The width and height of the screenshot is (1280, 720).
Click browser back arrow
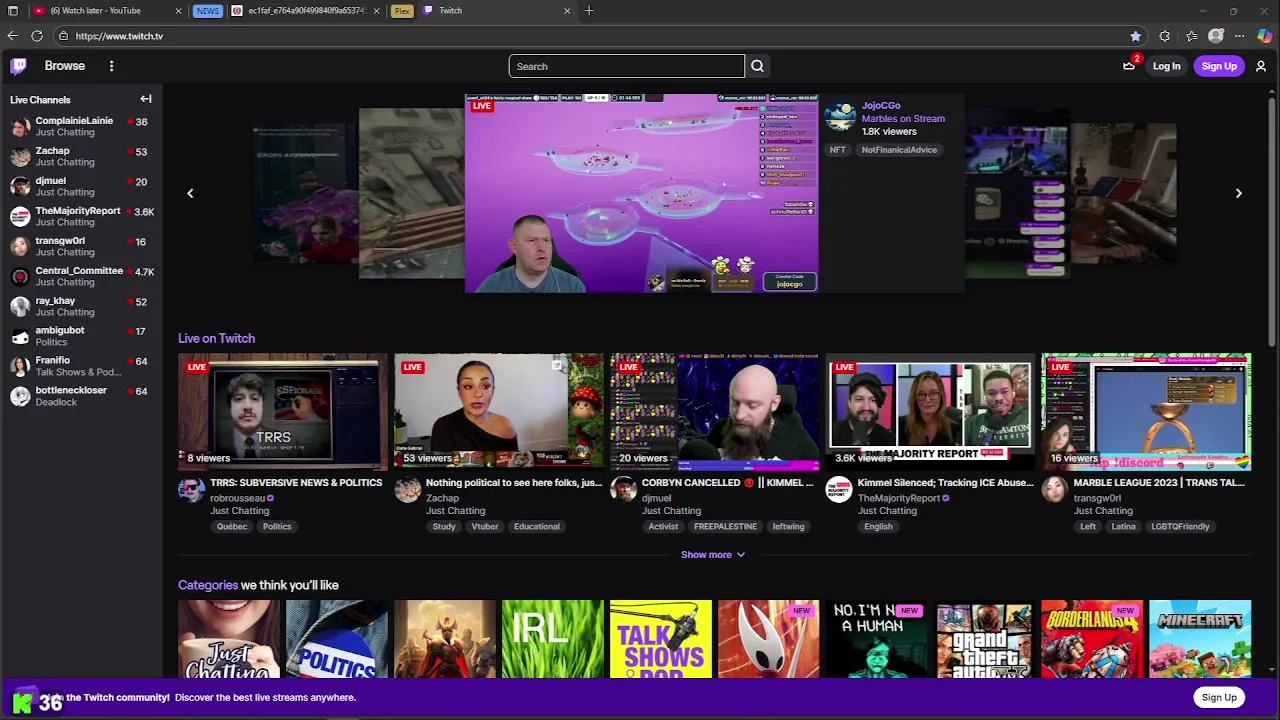[x=12, y=36]
